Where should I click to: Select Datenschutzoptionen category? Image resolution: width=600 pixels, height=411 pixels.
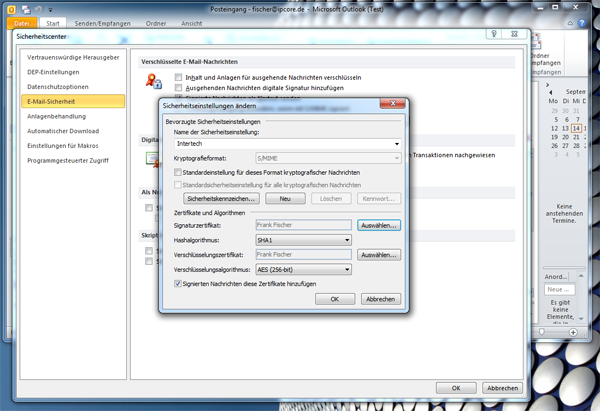[73, 87]
